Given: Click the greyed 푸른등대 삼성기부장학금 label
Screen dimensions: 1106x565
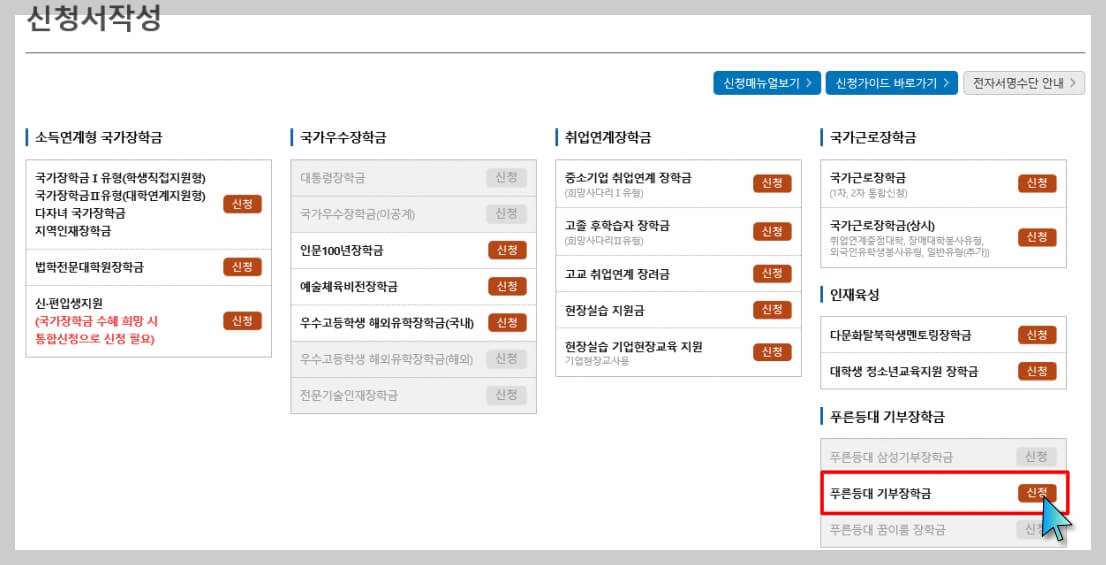Looking at the screenshot, I should [891, 457].
